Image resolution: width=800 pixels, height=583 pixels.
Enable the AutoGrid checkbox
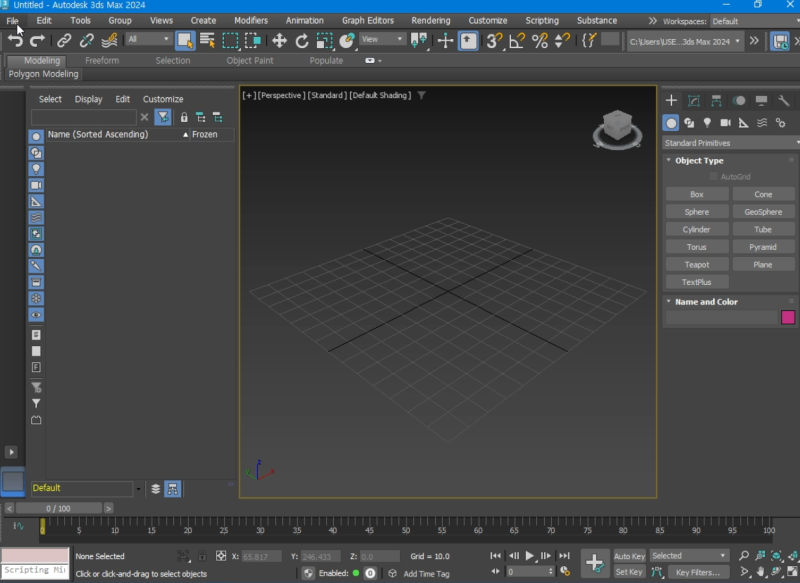point(716,176)
